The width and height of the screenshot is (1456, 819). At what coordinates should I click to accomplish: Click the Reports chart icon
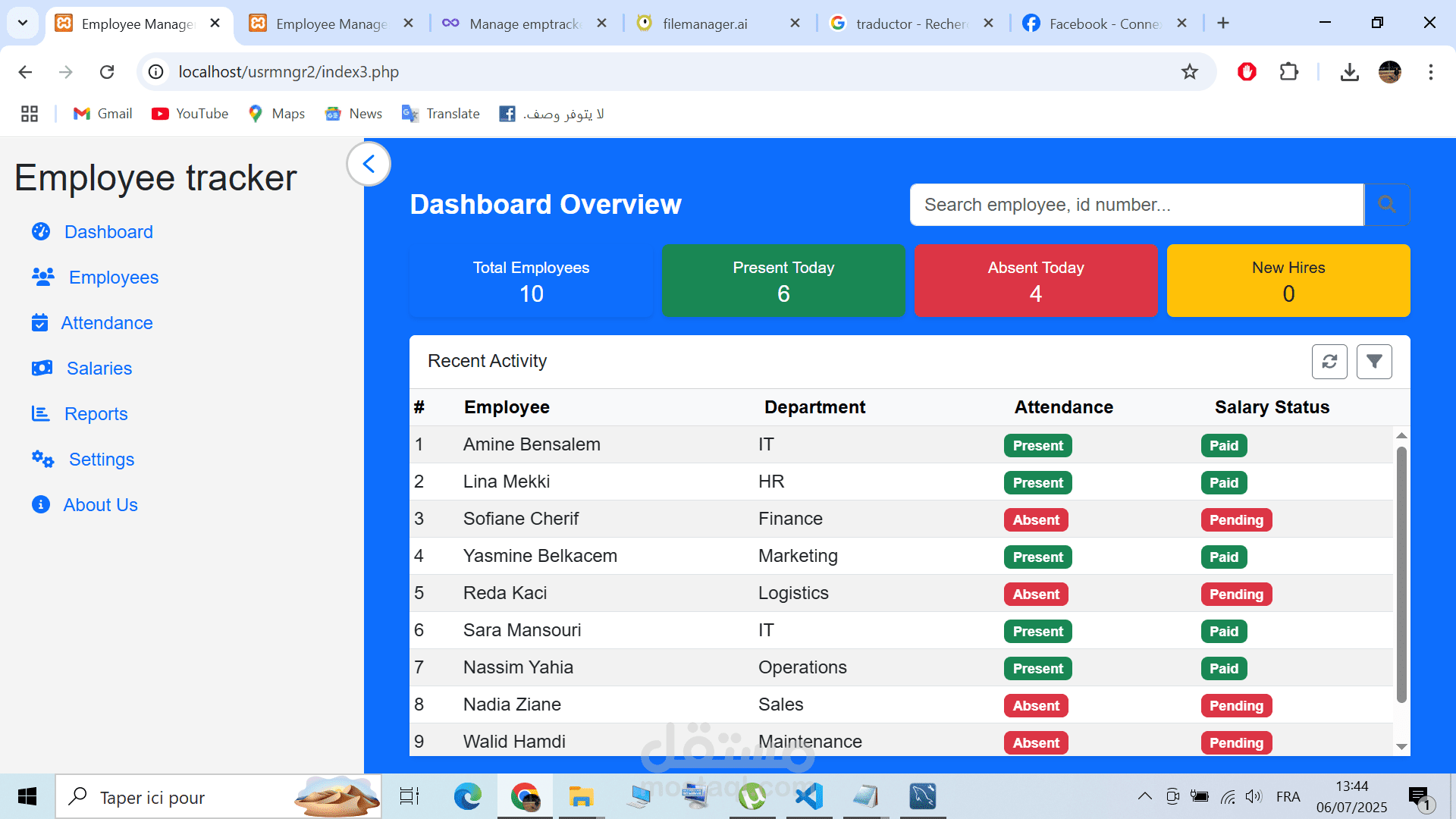tap(40, 414)
